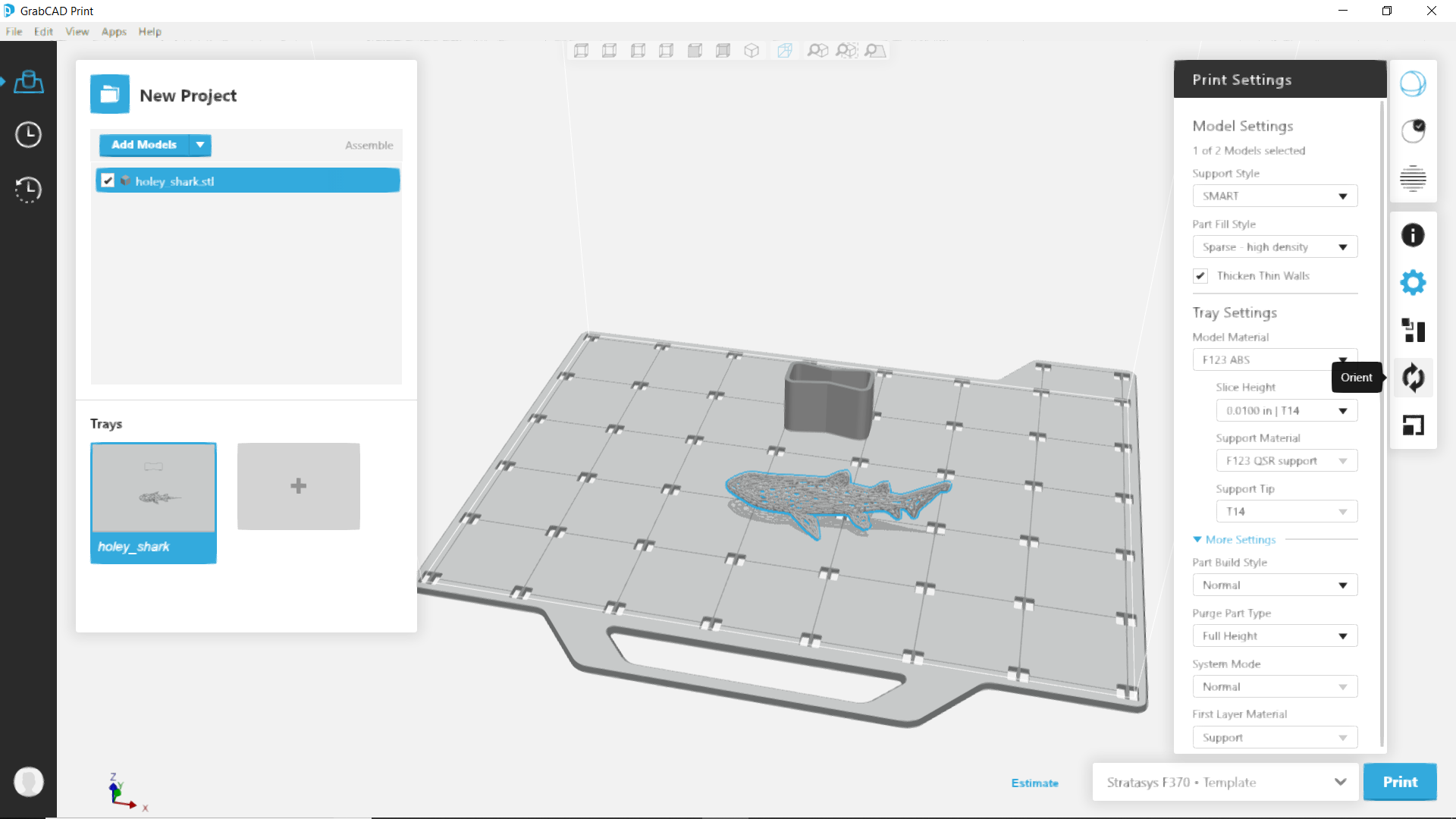This screenshot has height=819, width=1456.
Task: Click the Print Settings panel scrollbar
Action: click(1382, 425)
